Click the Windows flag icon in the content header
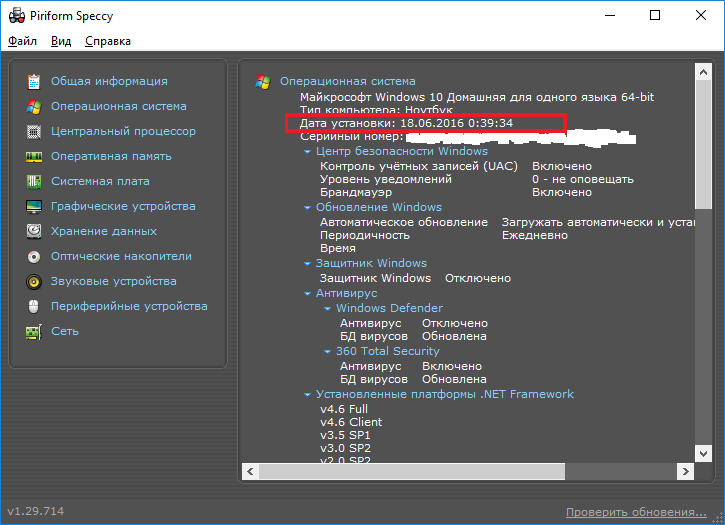The width and height of the screenshot is (725, 525). 263,82
